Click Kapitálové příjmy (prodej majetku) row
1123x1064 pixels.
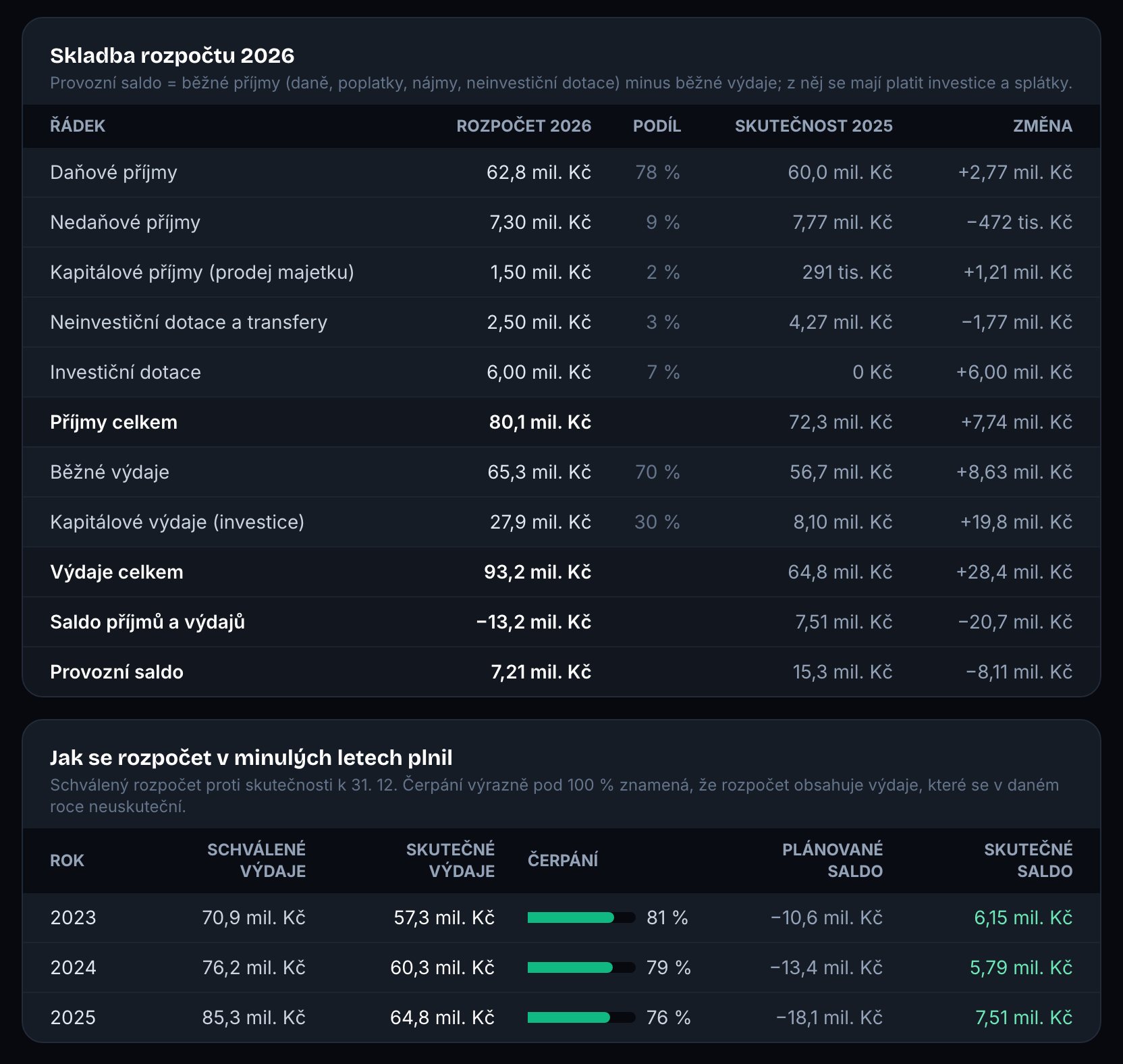click(x=561, y=273)
